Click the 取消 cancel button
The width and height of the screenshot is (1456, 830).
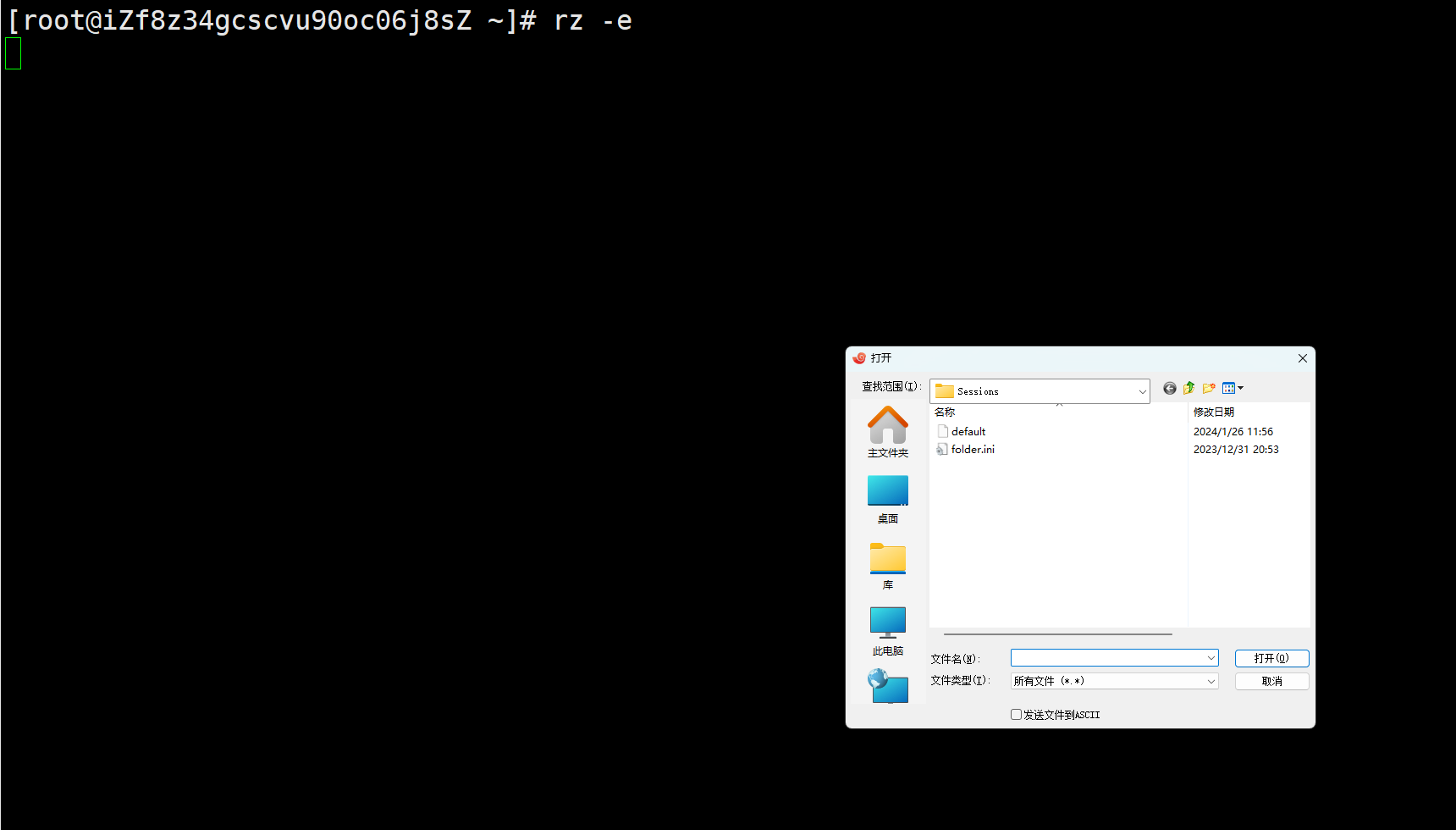(x=1271, y=681)
